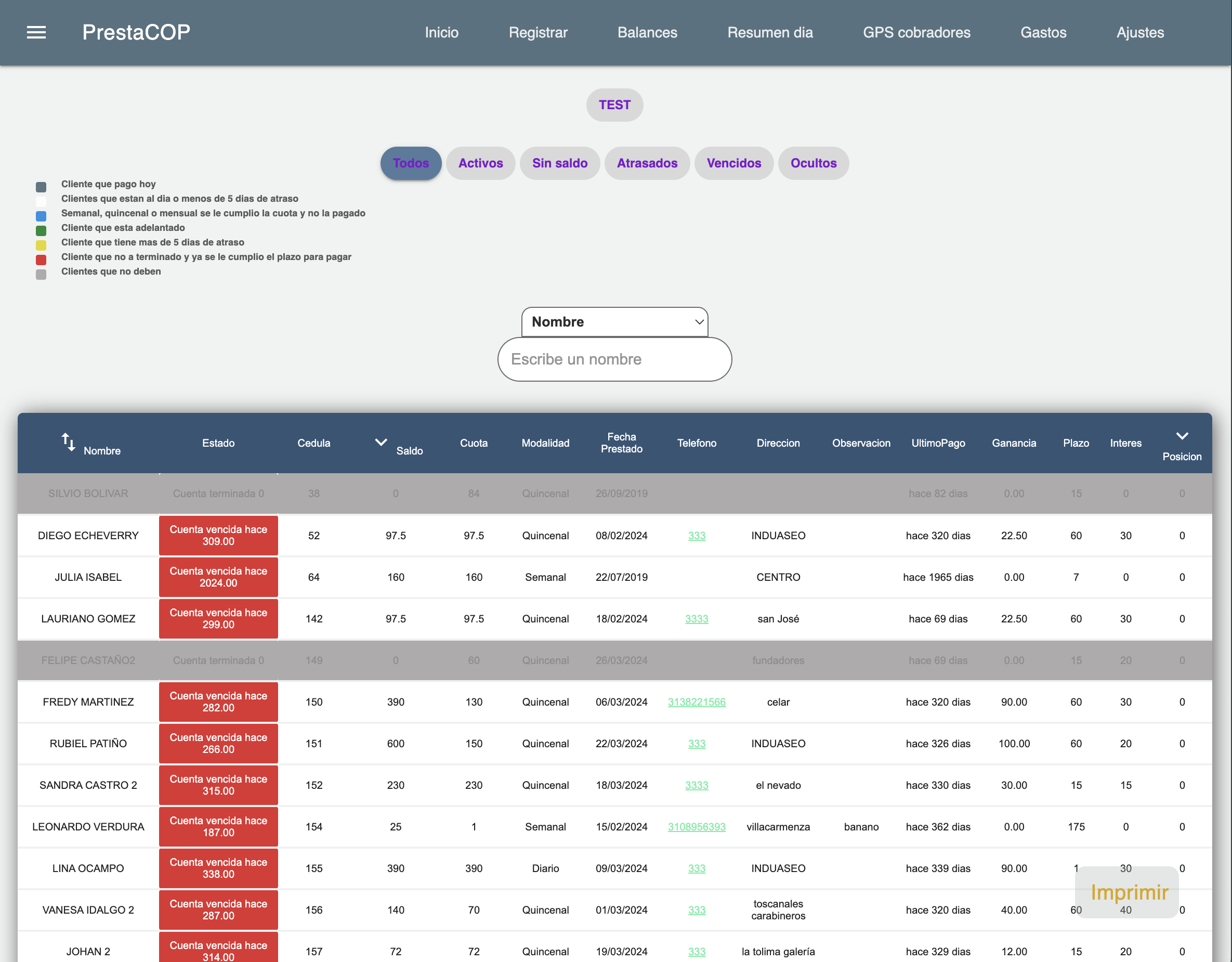Click the TEST button
The width and height of the screenshot is (1232, 962).
pyautogui.click(x=614, y=105)
